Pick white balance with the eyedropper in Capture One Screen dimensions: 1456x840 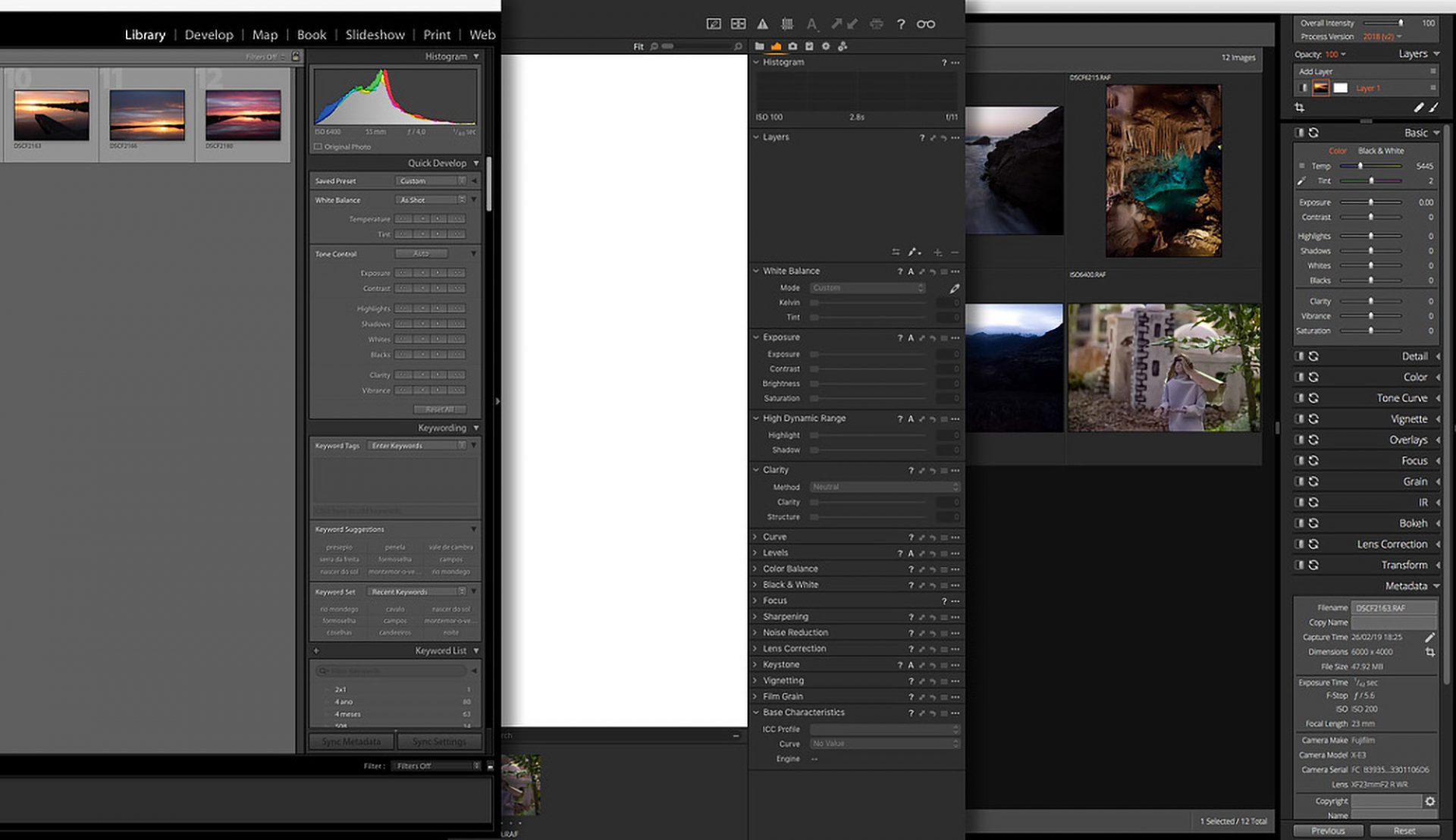pos(954,288)
